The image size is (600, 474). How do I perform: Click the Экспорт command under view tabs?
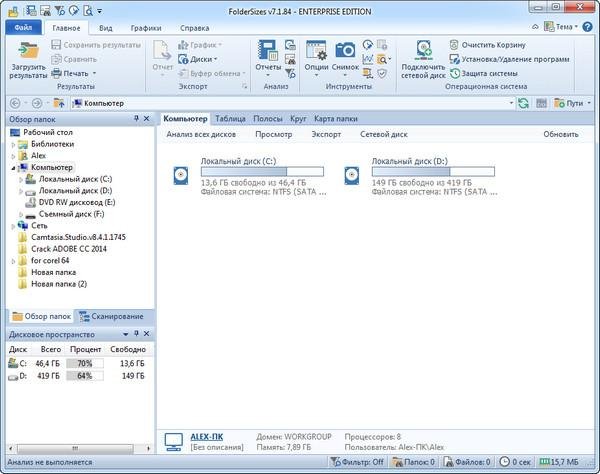(x=326, y=134)
